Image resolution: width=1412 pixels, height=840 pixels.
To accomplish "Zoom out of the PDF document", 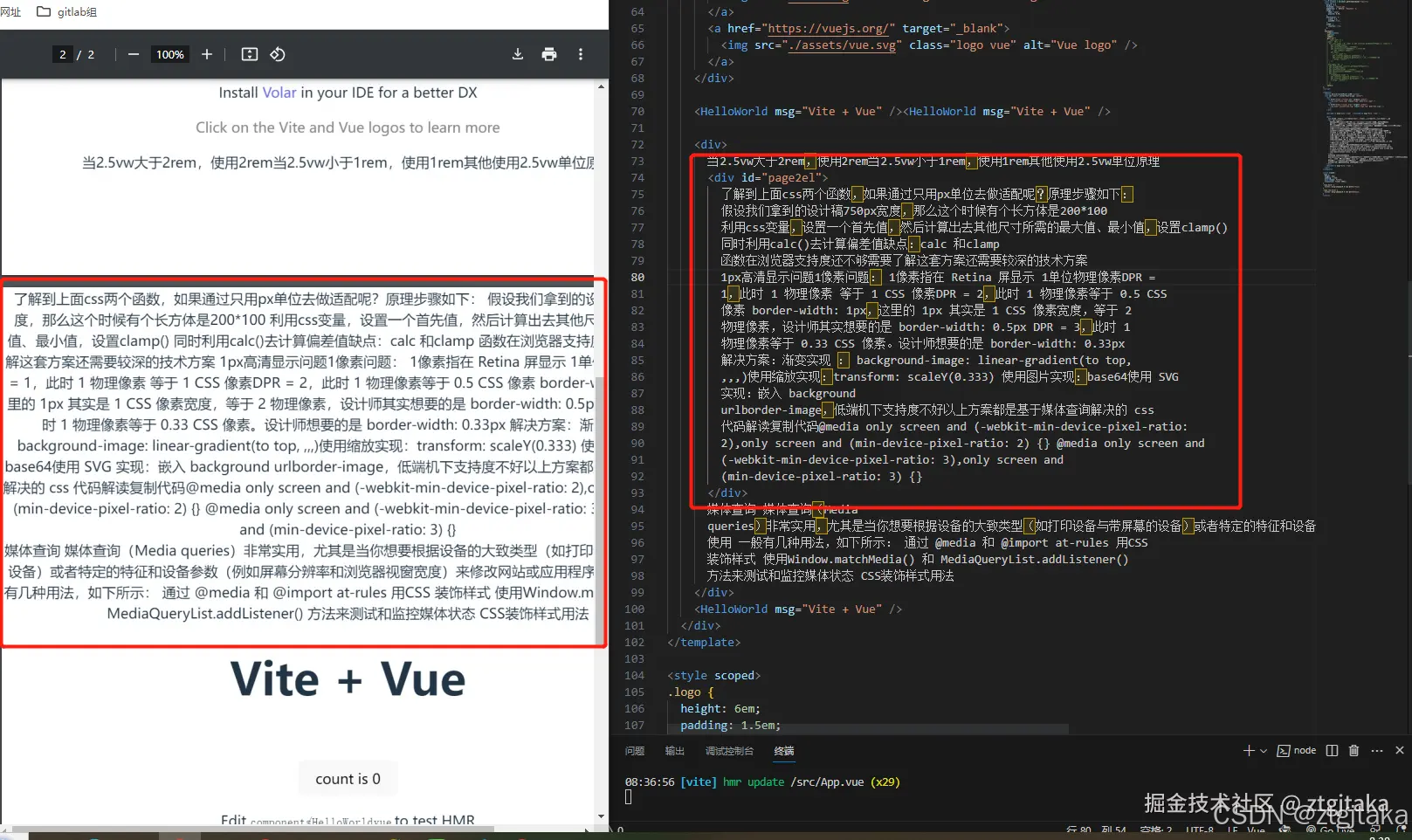I will [x=133, y=53].
